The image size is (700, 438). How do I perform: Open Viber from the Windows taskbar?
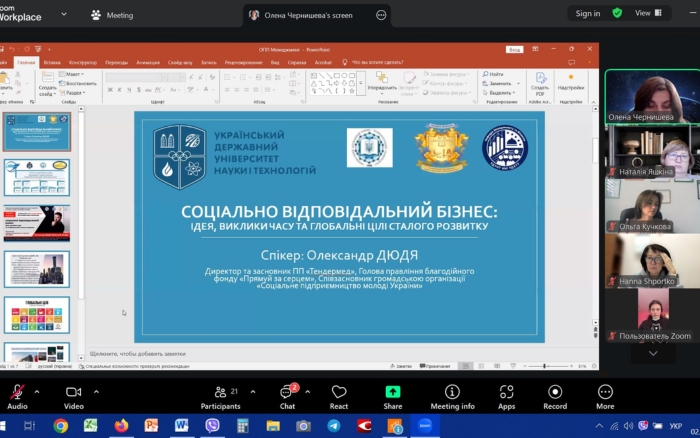(x=212, y=426)
